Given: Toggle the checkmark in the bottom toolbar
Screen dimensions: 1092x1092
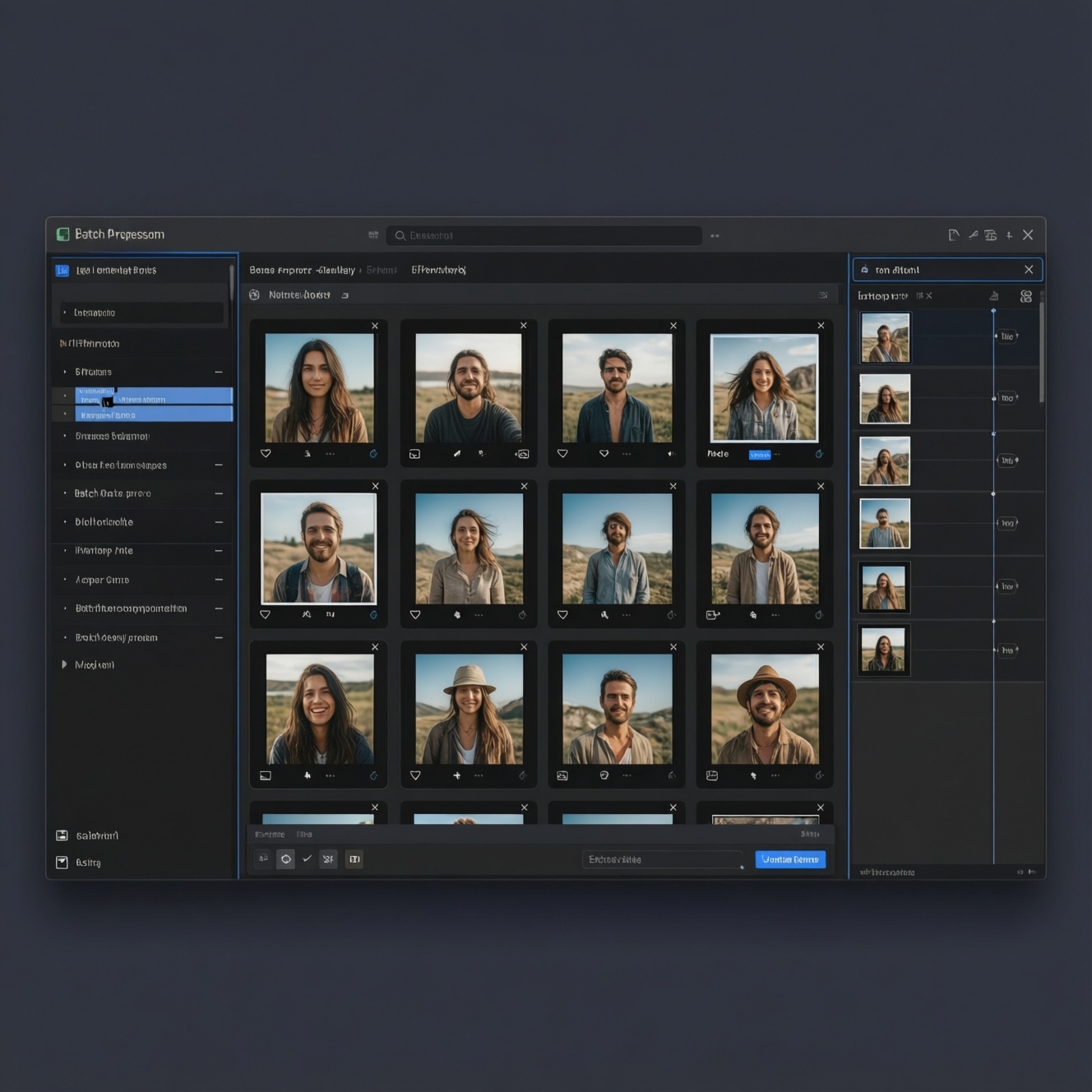Looking at the screenshot, I should click(x=307, y=859).
